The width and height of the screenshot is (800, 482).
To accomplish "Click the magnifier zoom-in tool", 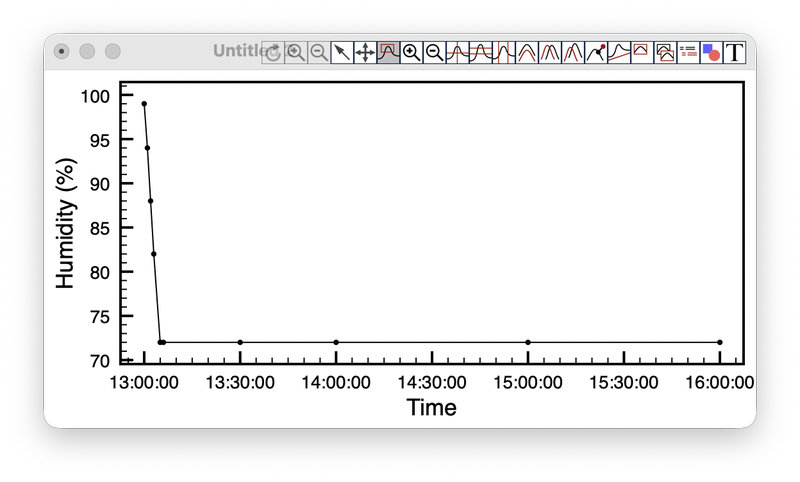I will tap(411, 52).
